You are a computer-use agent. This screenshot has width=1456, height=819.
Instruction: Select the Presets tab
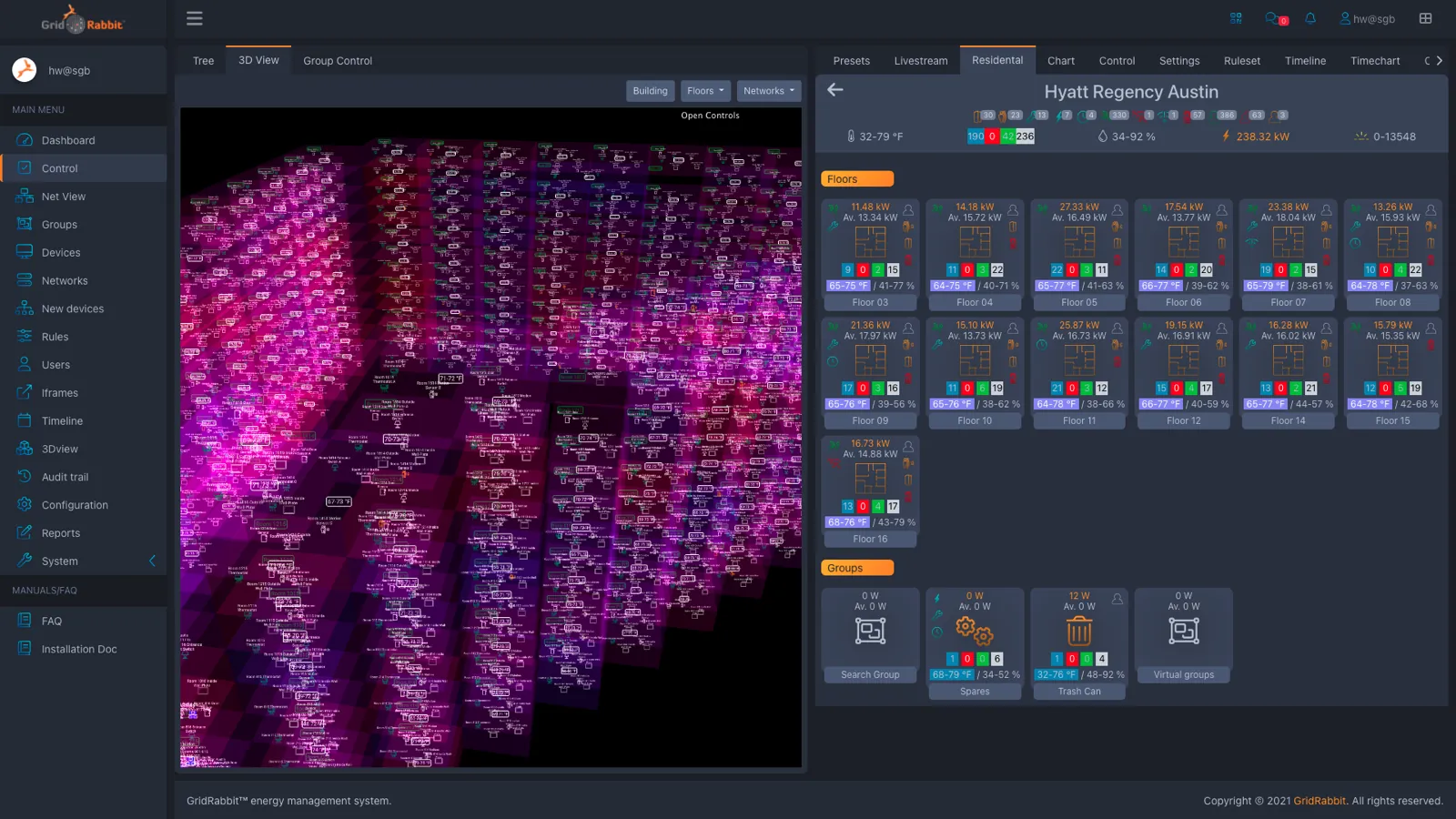coord(852,61)
